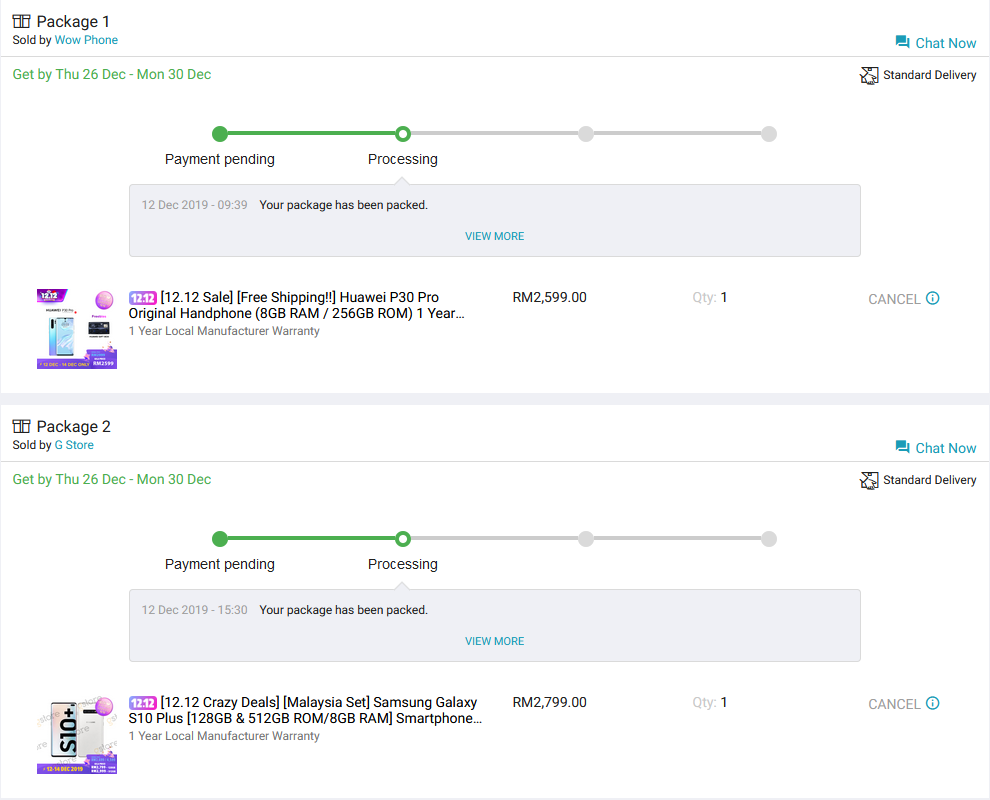Click Package 2 delivery date estimate
Viewport: 990px width, 800px height.
coord(112,480)
